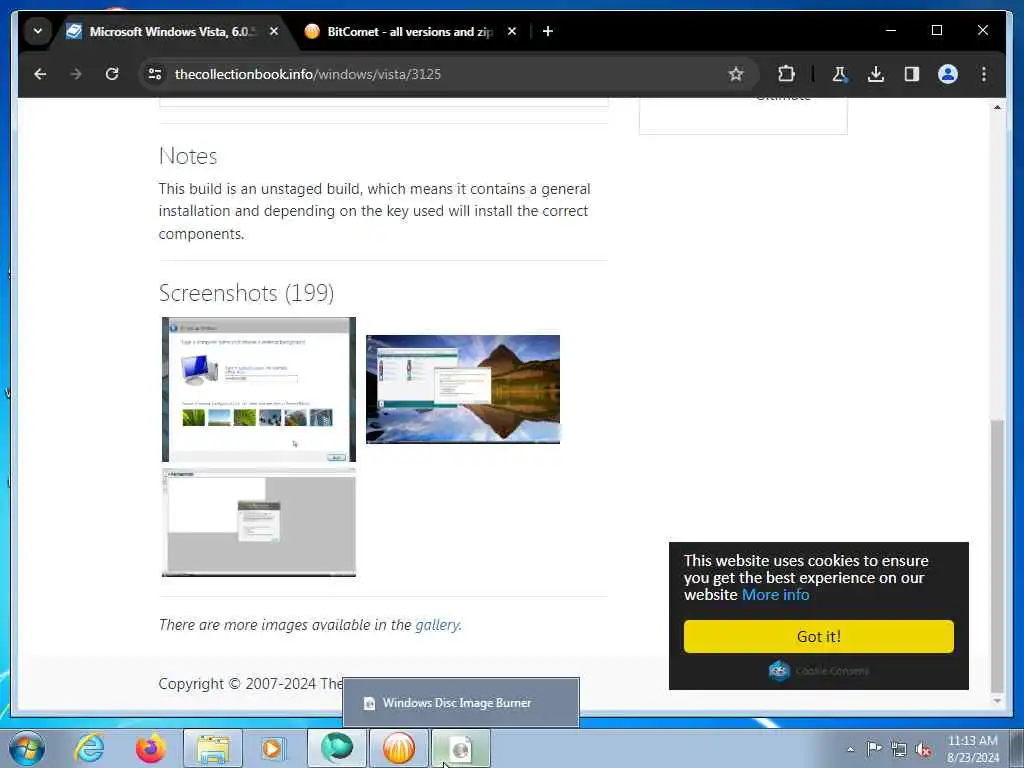Open the Windows Start orb
This screenshot has height=768, width=1024.
point(27,748)
